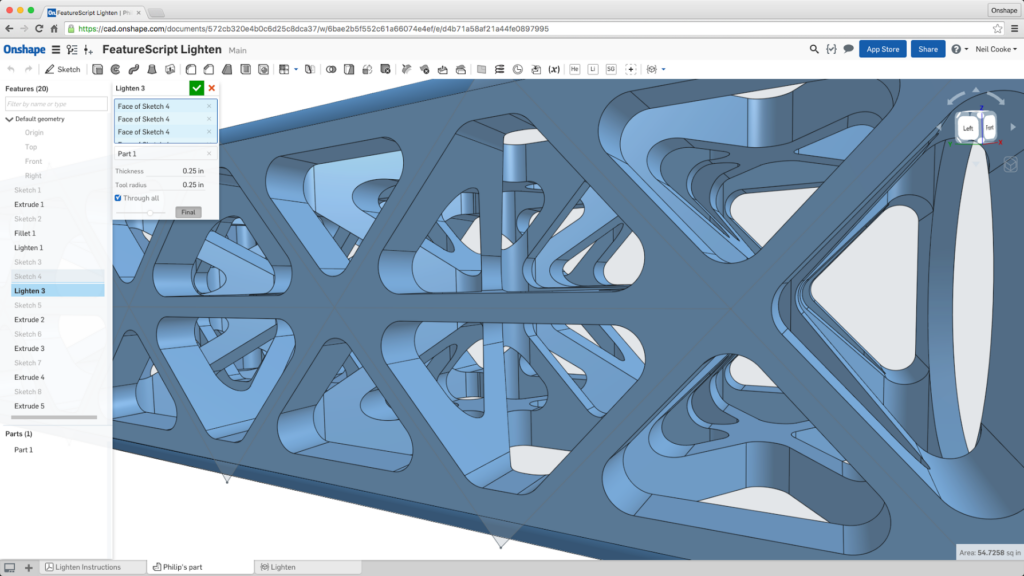Click the SG custom feature icon

point(611,69)
